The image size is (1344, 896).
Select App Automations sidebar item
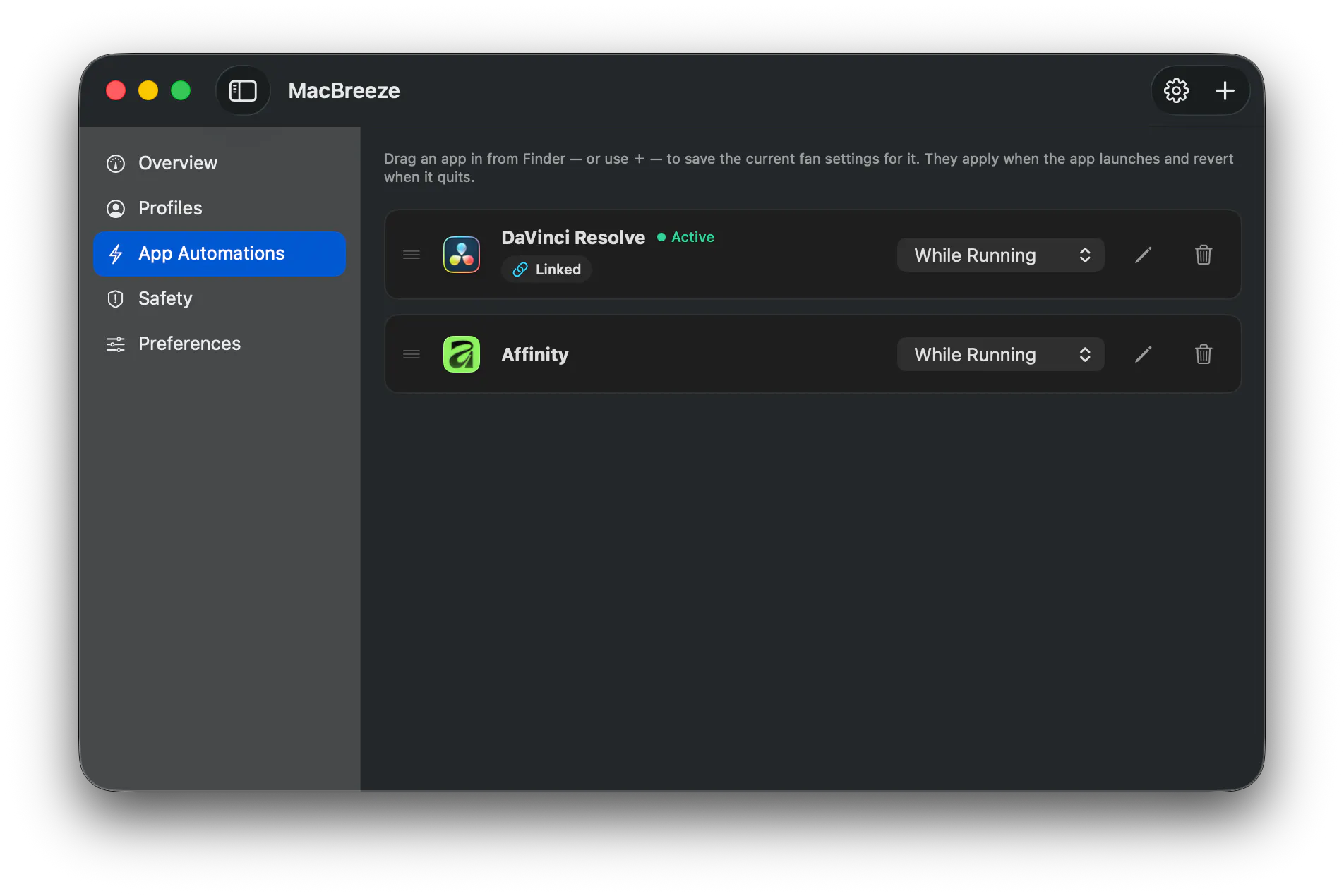[220, 253]
